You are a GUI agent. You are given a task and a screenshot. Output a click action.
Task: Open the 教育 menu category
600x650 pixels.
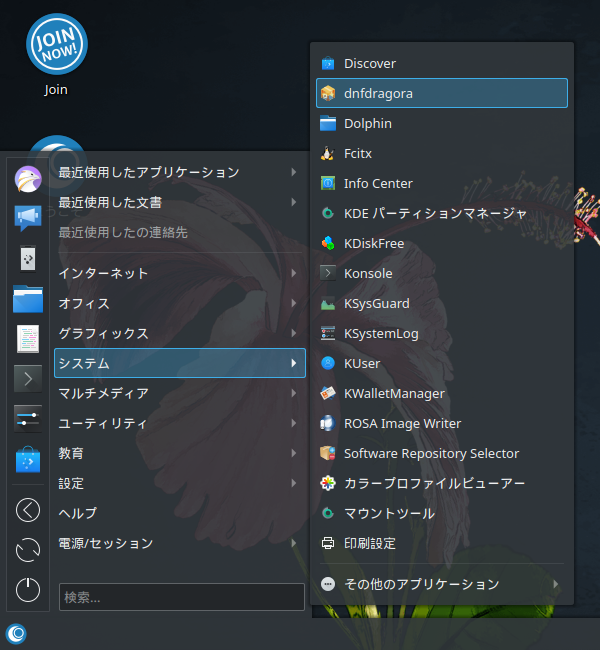click(x=180, y=453)
